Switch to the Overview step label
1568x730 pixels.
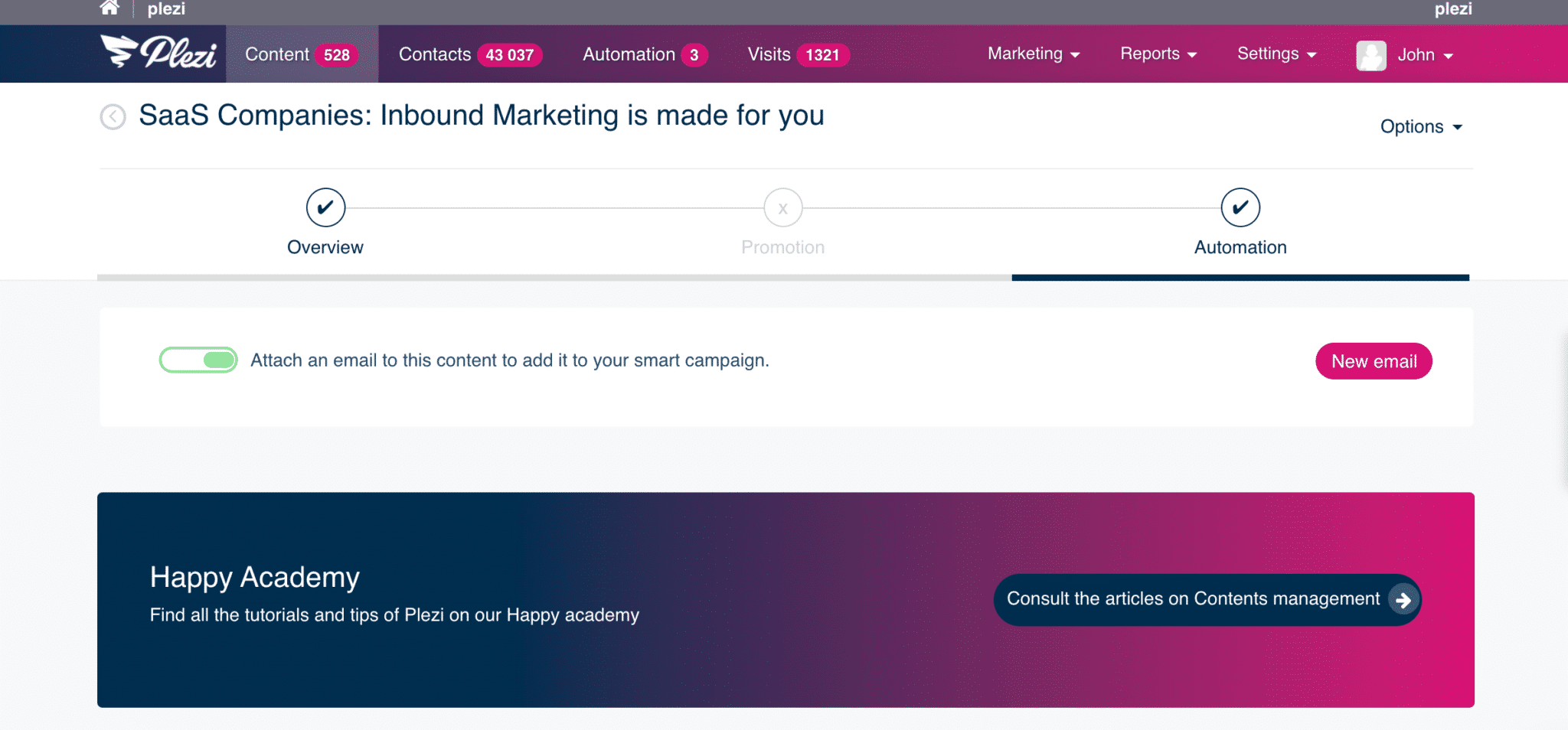pos(325,247)
